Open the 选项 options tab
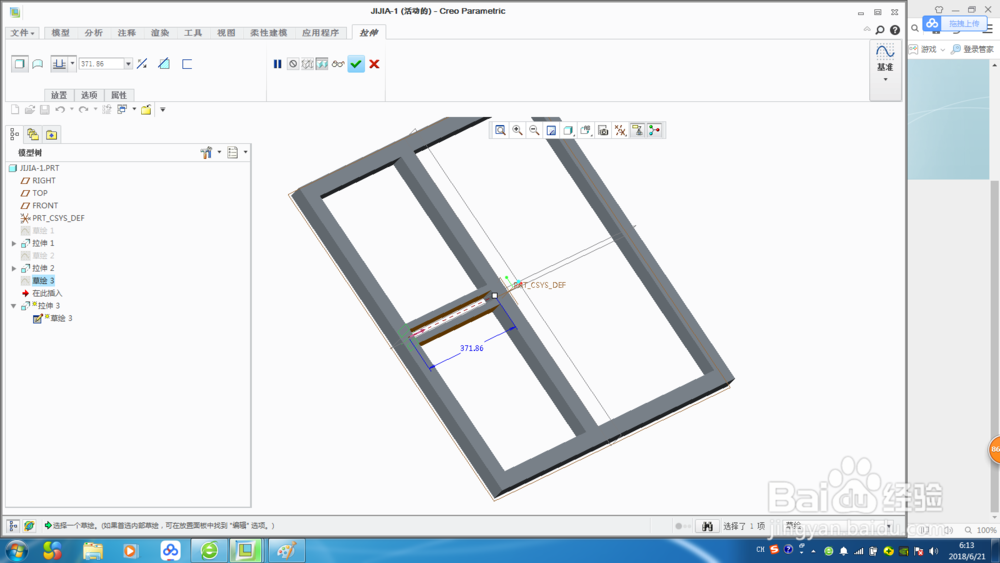Screen dimensions: 1000x563 [x=89, y=95]
